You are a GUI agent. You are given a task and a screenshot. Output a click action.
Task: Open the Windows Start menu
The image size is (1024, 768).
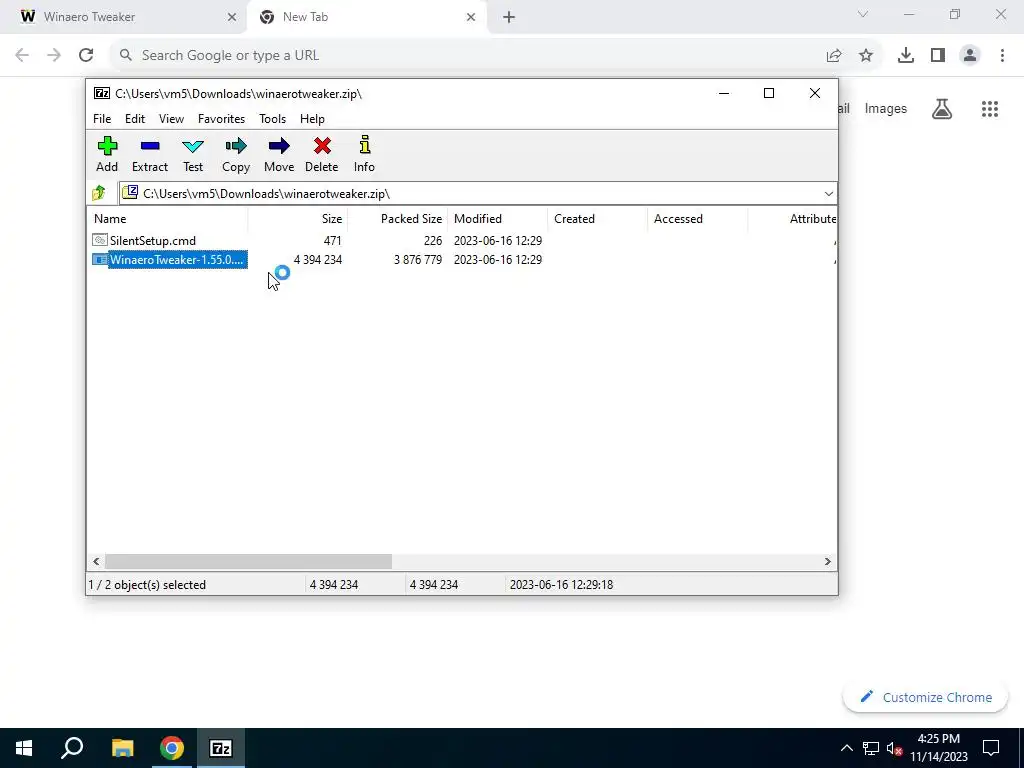click(24, 748)
